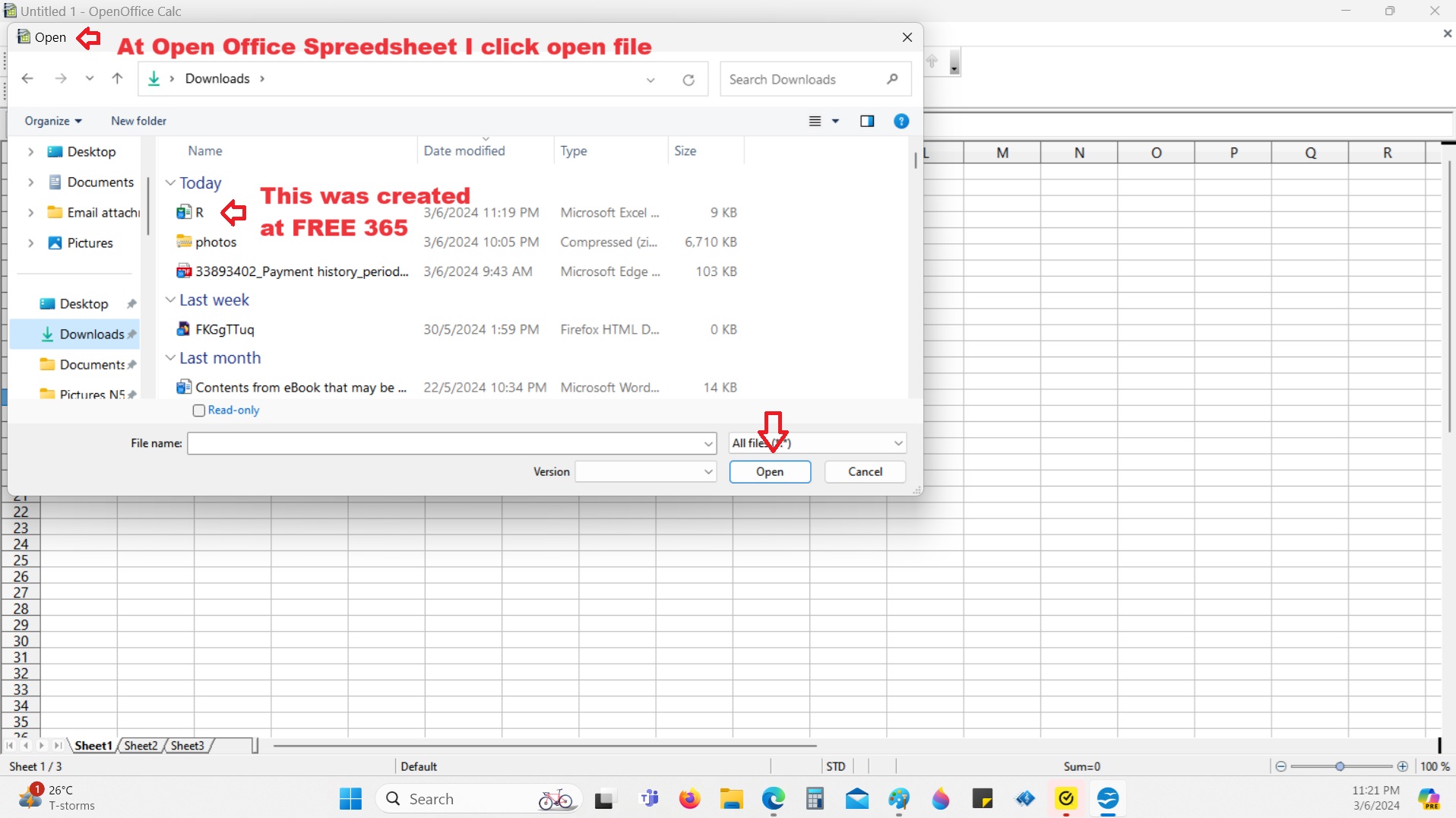Click the zoom in plus icon in status bar
This screenshot has width=1456, height=818.
point(1403,766)
